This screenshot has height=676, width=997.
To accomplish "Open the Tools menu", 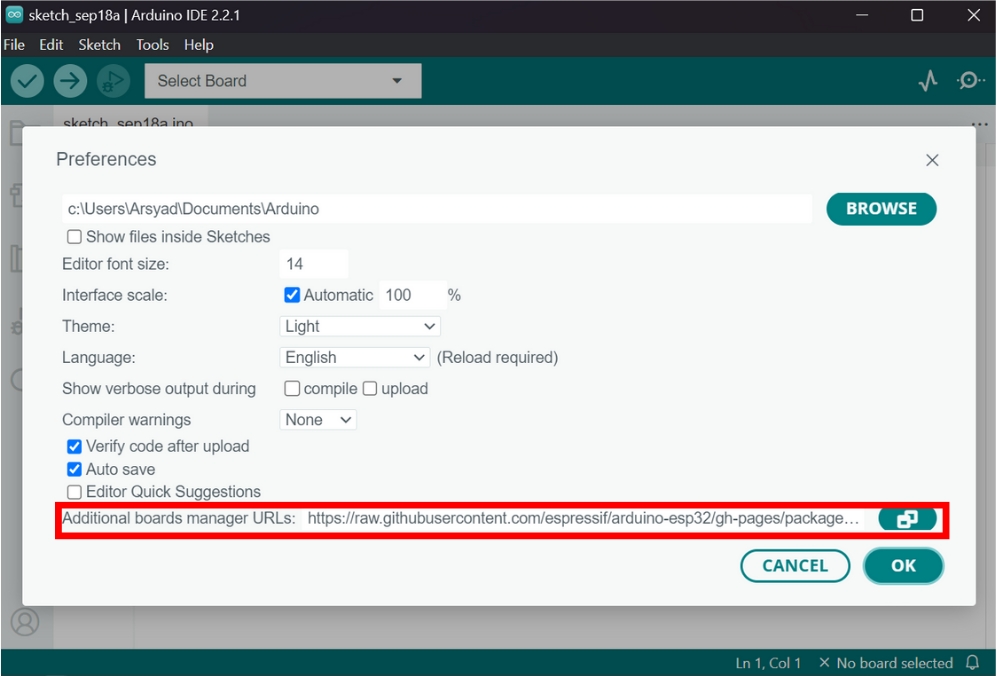I will pos(152,45).
